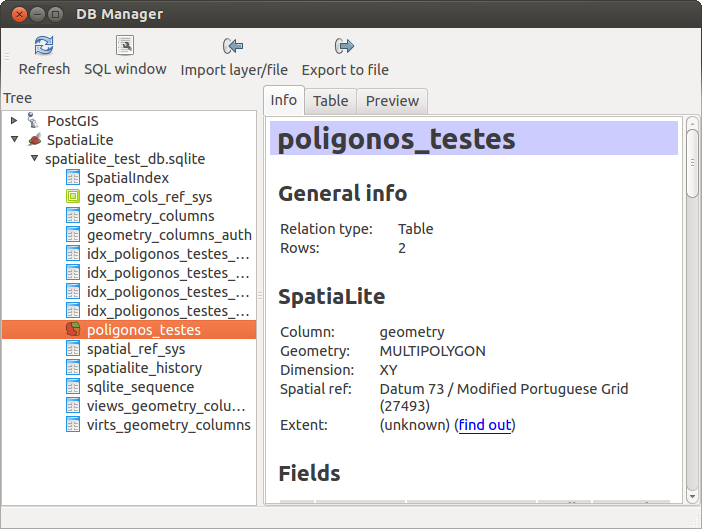Switch to the Preview tab

pos(392,101)
